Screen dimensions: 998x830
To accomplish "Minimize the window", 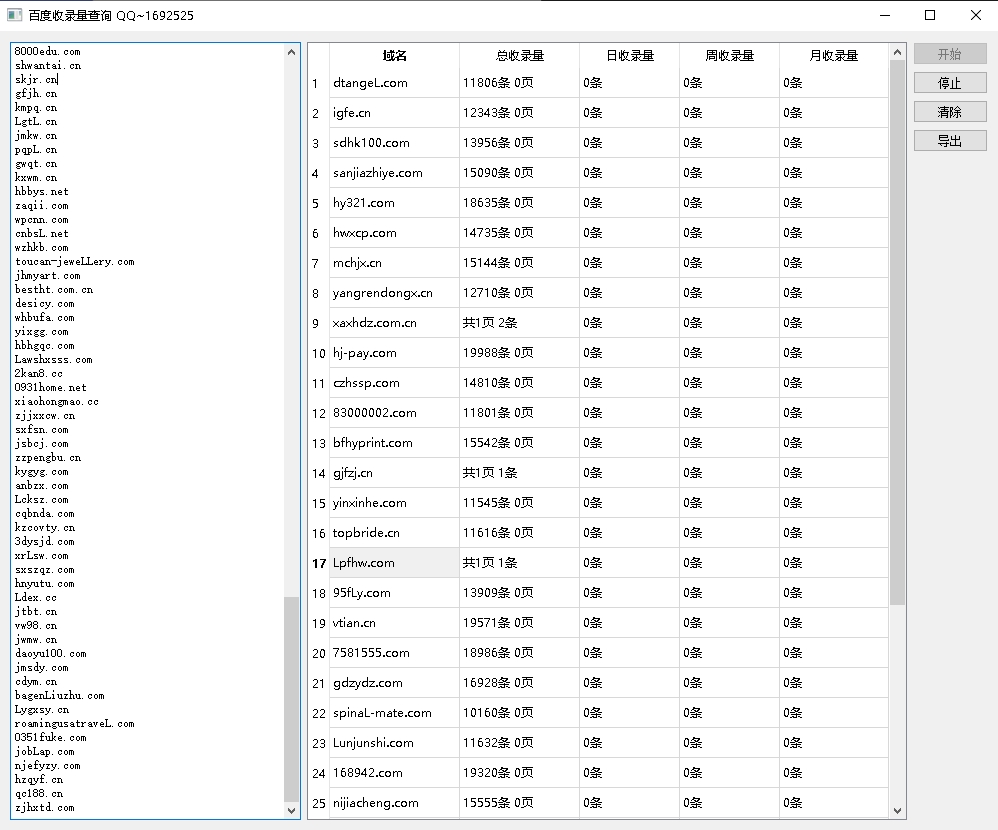I will pos(885,15).
